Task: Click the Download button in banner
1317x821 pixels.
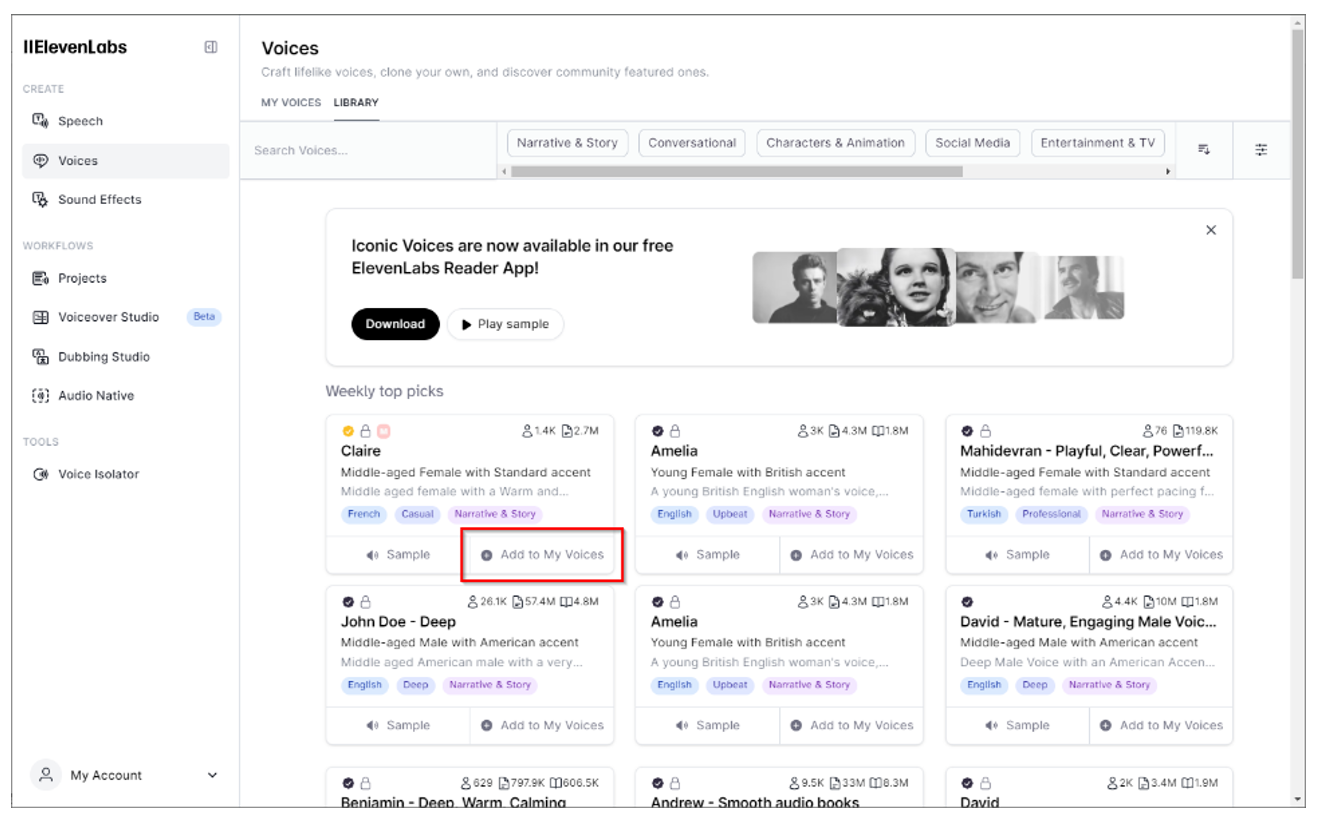Action: pos(395,324)
